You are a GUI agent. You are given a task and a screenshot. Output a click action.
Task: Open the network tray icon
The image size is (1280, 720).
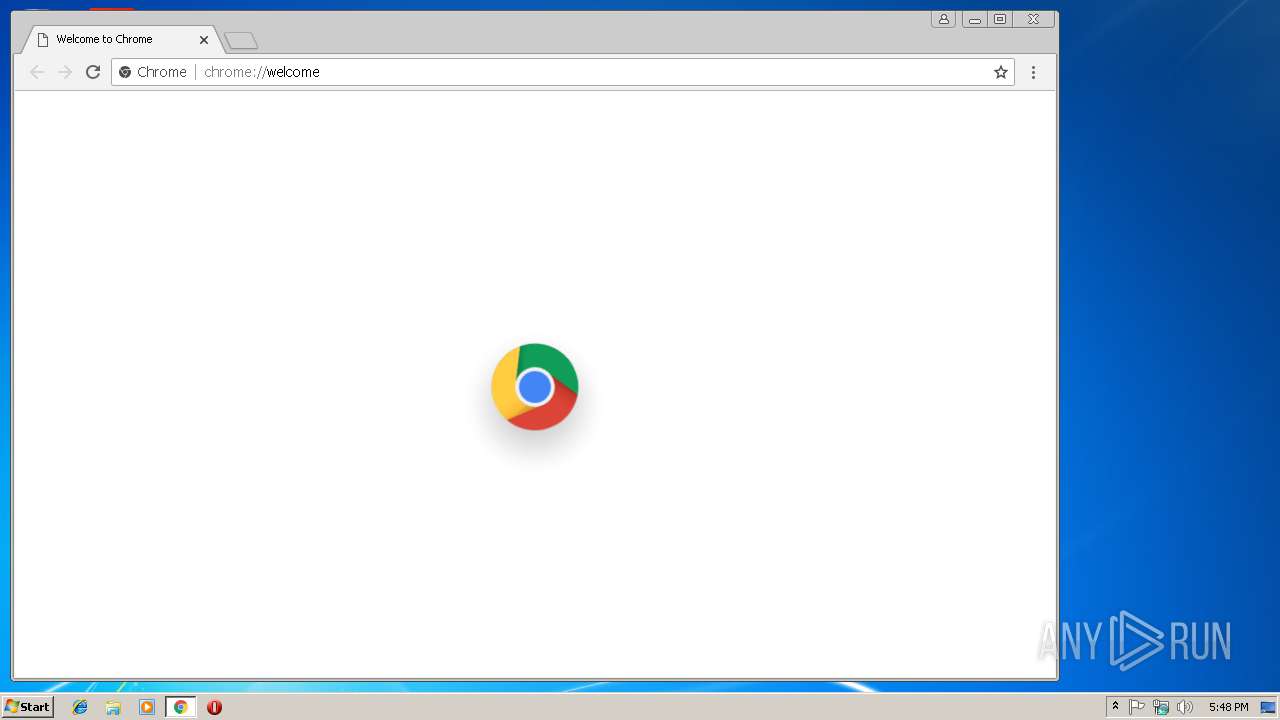[1161, 707]
